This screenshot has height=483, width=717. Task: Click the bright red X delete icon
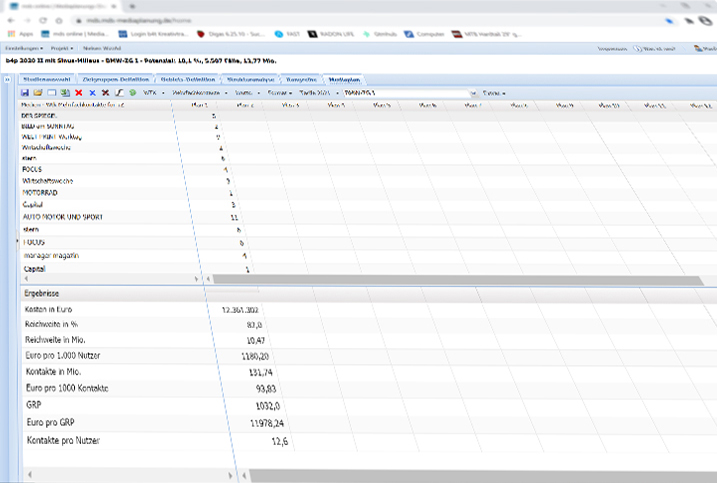(x=79, y=93)
